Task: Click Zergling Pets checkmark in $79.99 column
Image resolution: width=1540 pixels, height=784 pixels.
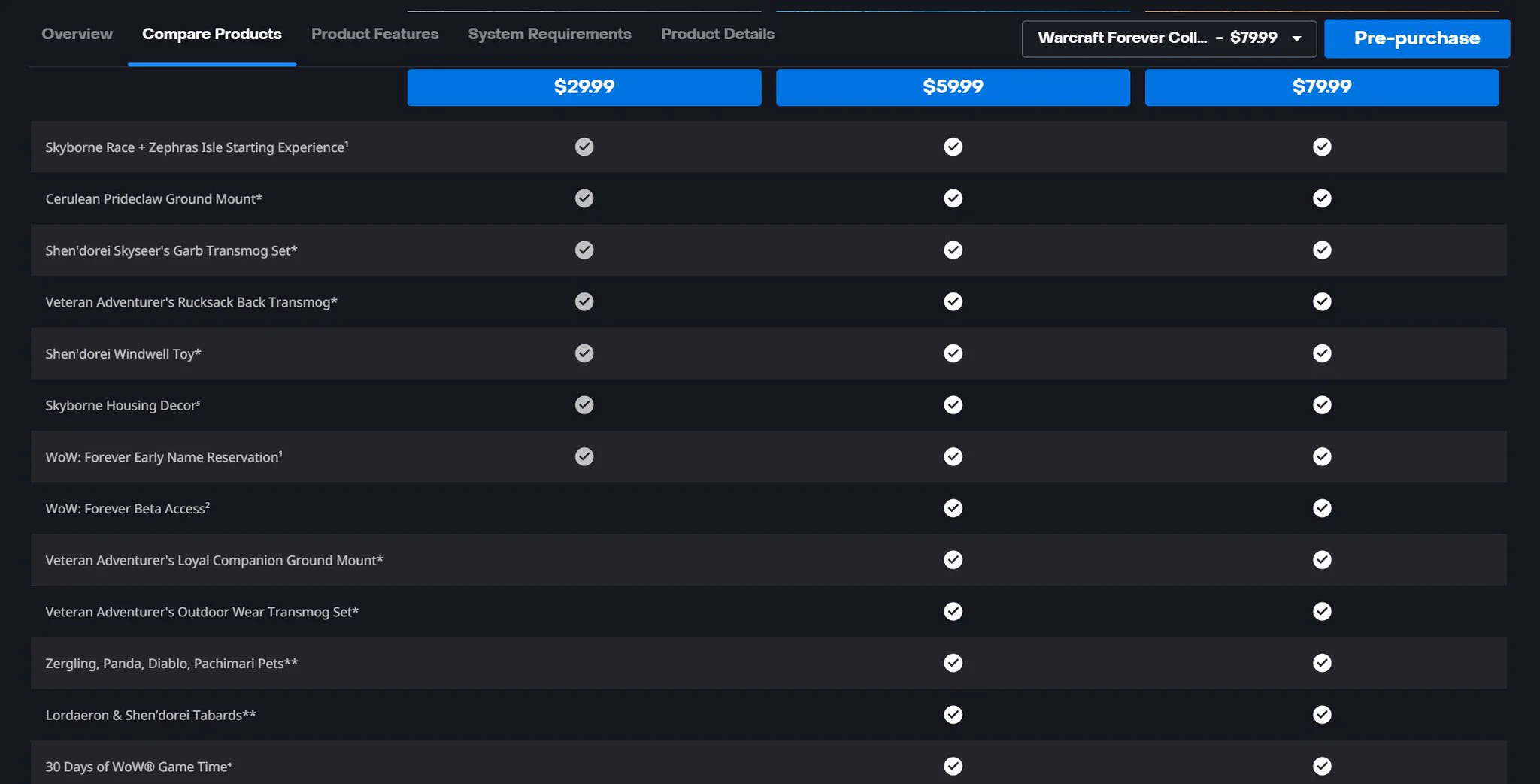Action: pyautogui.click(x=1322, y=663)
